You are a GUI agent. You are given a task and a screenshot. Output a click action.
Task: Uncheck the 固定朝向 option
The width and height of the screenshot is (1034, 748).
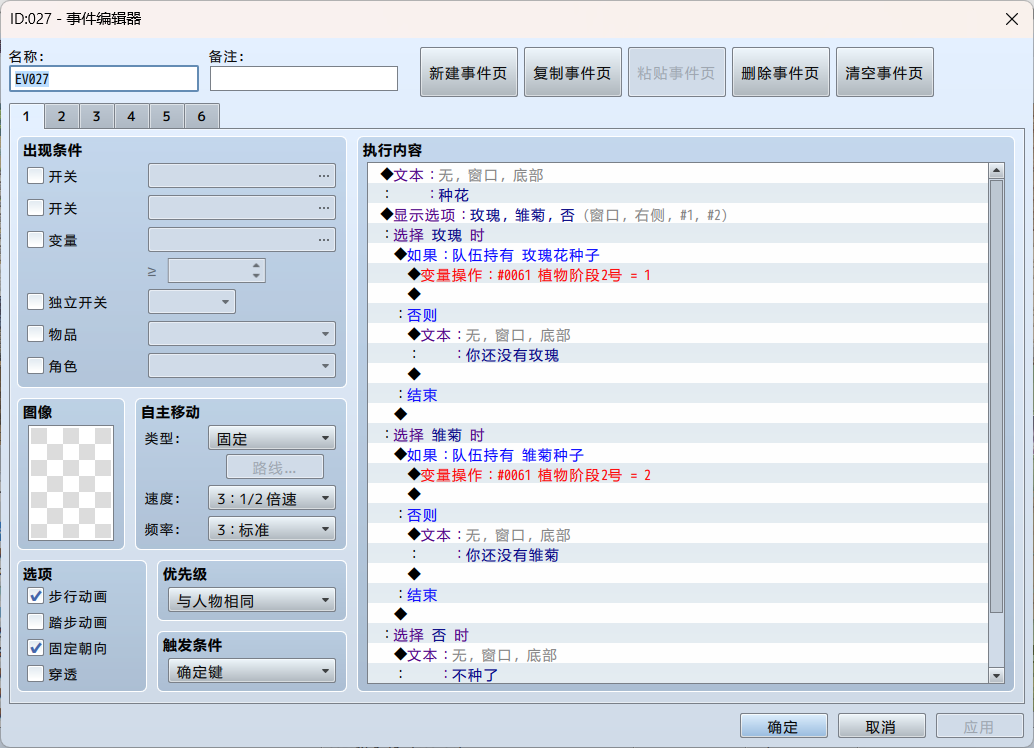pos(36,648)
